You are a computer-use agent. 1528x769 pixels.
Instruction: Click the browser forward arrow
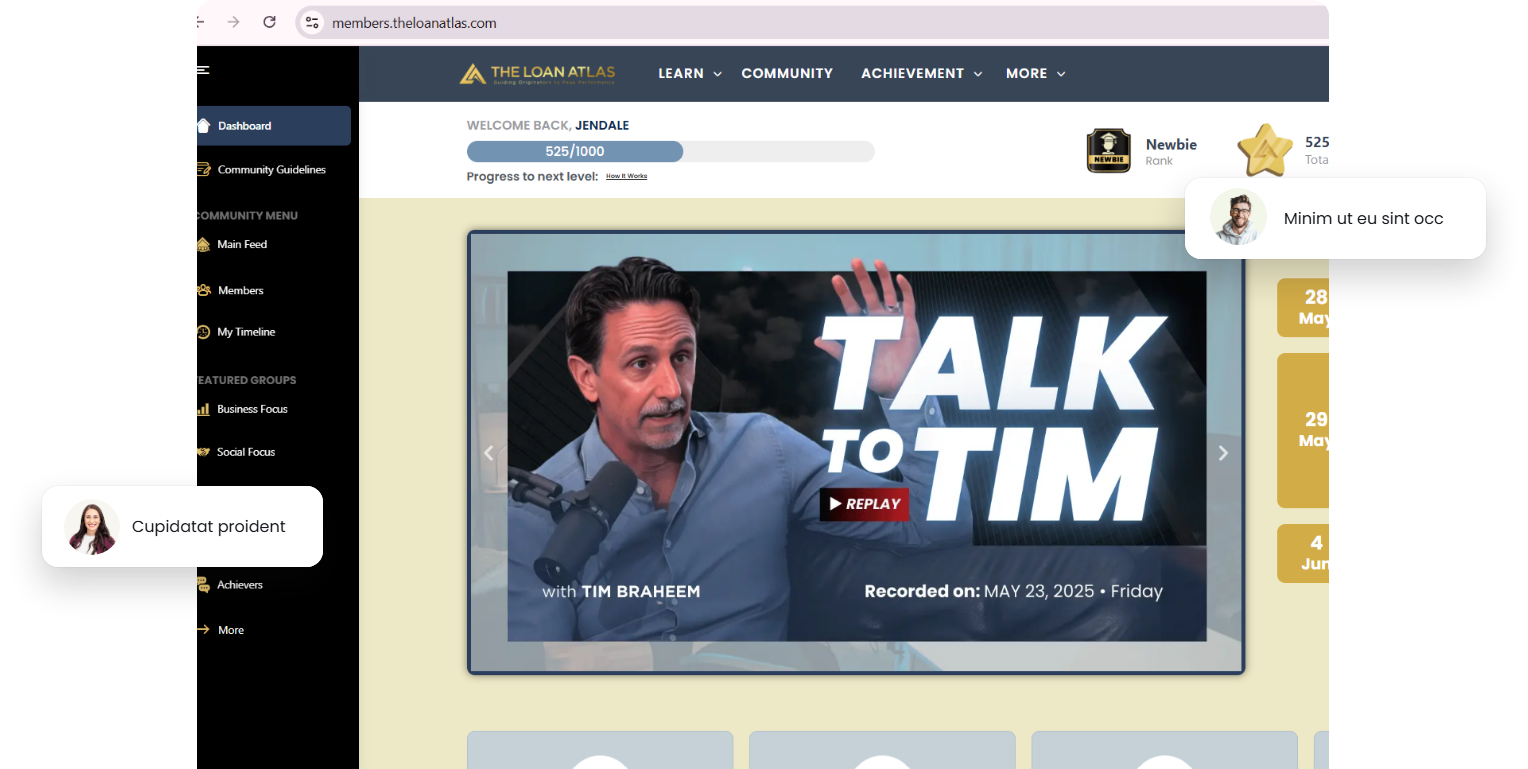tap(233, 22)
